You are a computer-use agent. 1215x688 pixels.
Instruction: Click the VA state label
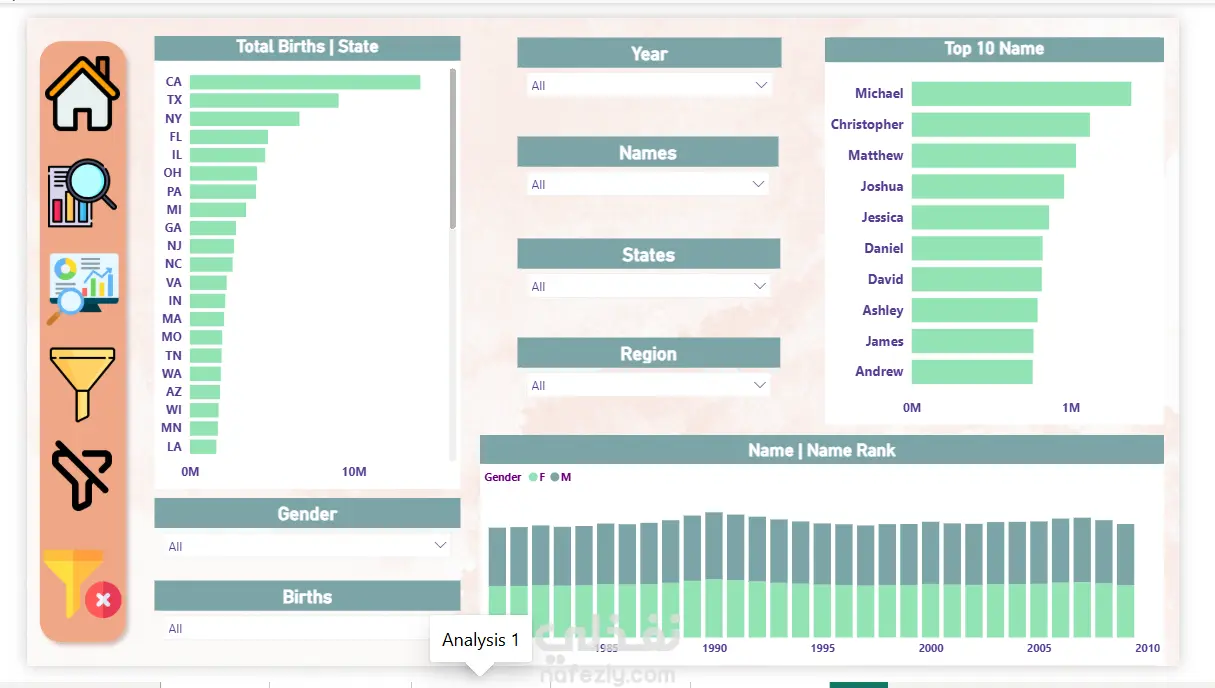coord(174,283)
